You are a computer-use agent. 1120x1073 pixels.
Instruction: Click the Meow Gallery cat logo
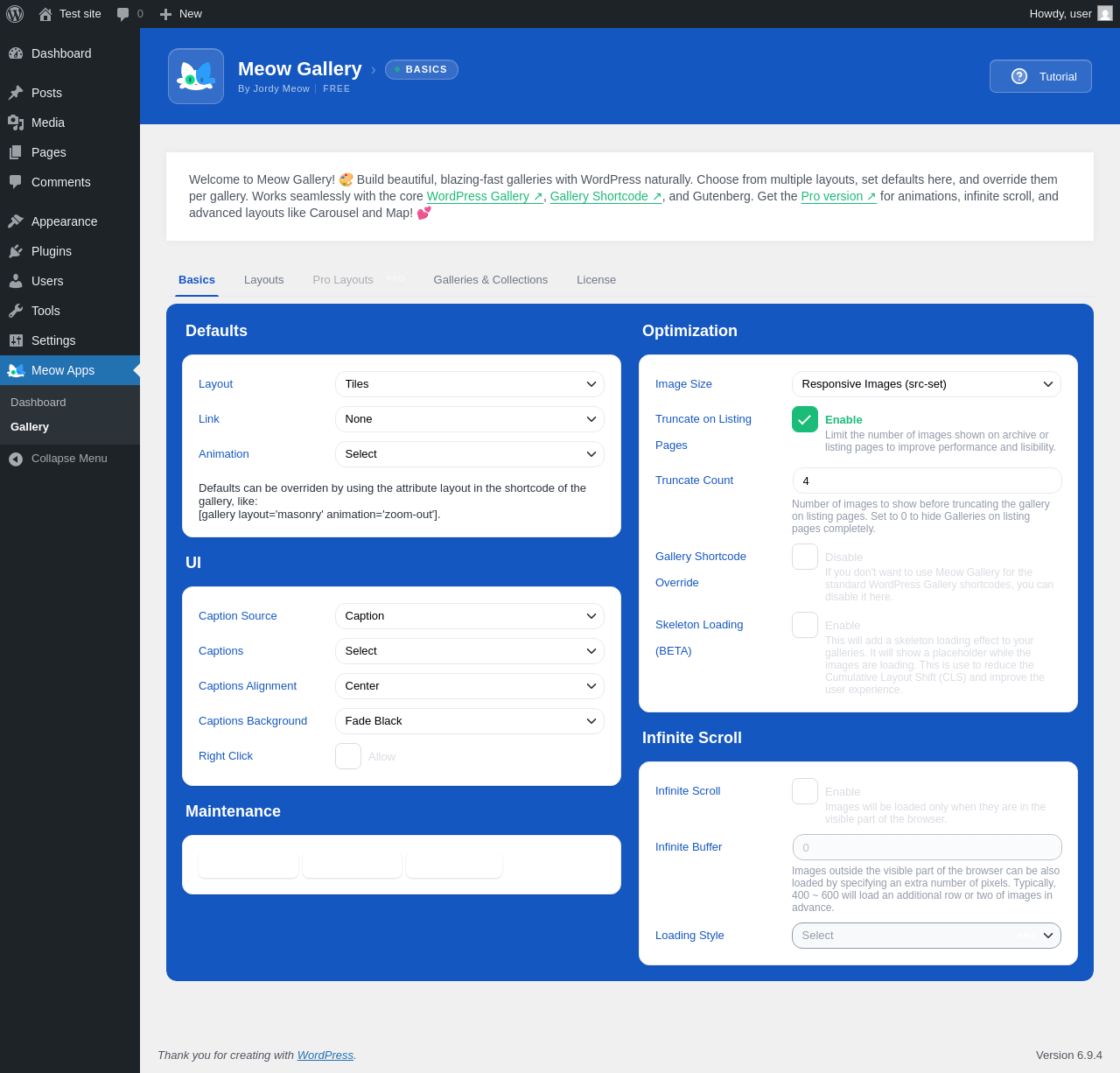pos(196,76)
